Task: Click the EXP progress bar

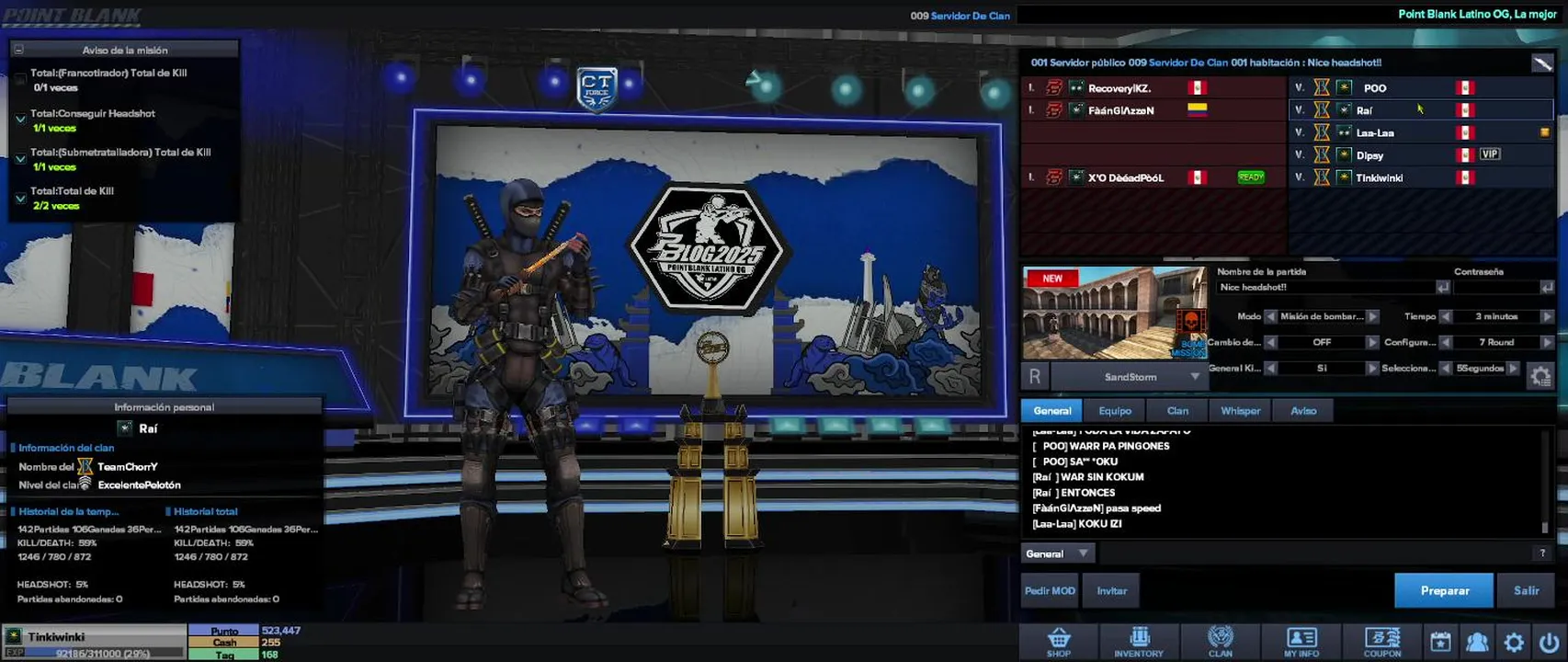Action: (104, 653)
